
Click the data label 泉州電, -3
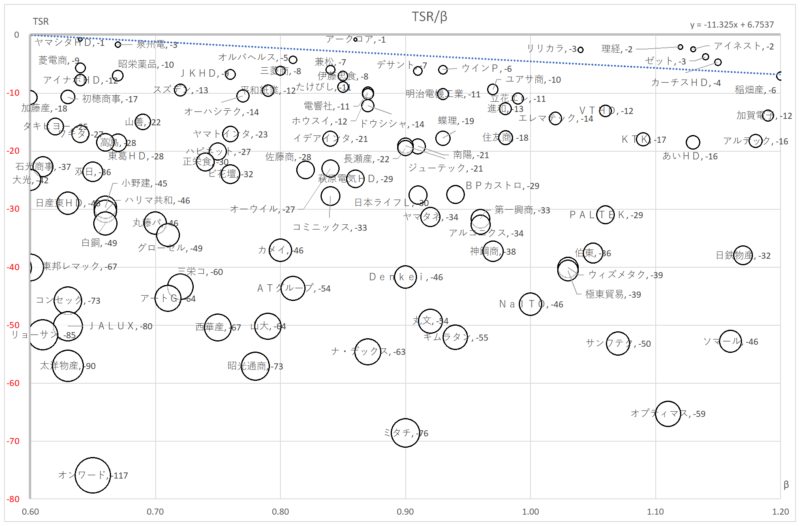tap(157, 44)
